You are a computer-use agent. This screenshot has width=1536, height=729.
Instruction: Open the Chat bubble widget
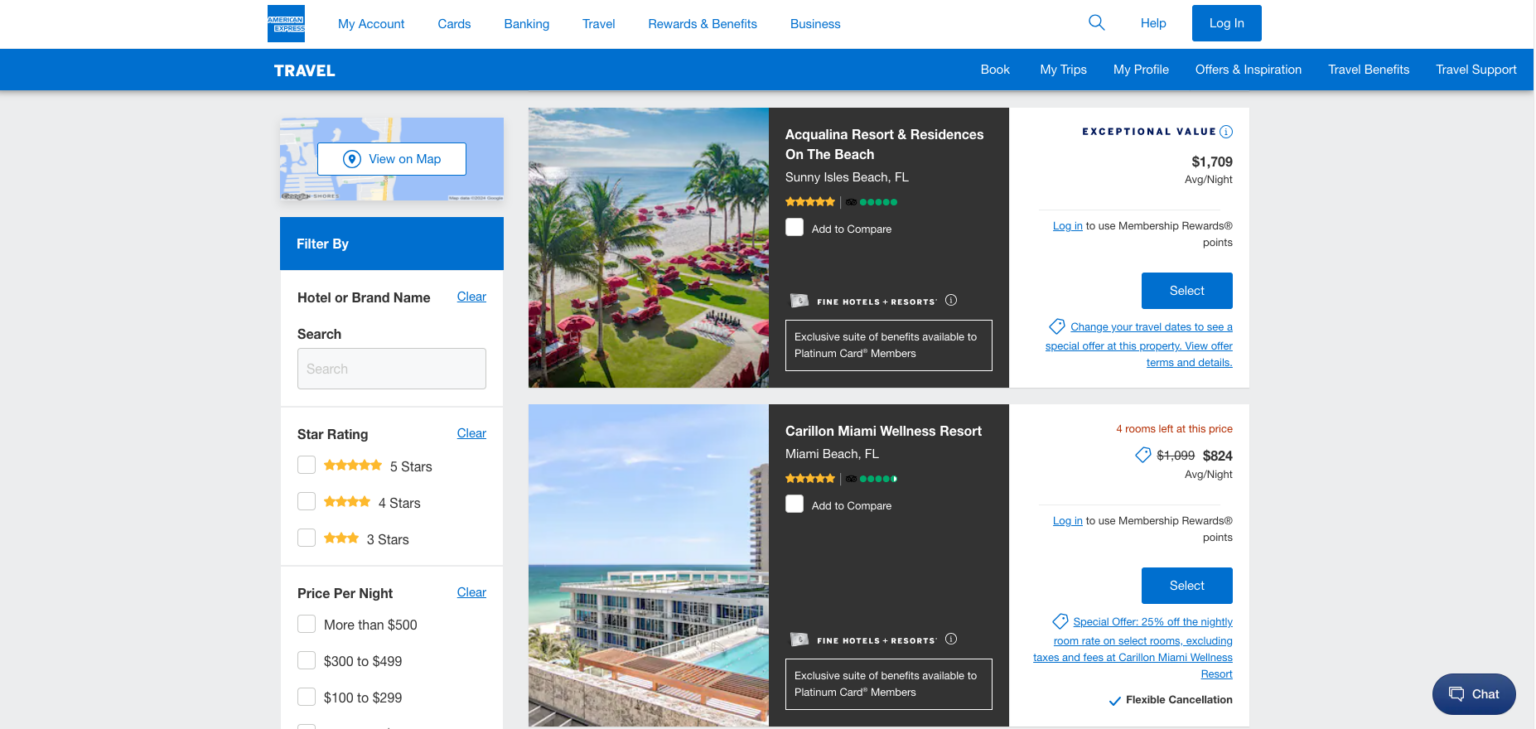1474,694
